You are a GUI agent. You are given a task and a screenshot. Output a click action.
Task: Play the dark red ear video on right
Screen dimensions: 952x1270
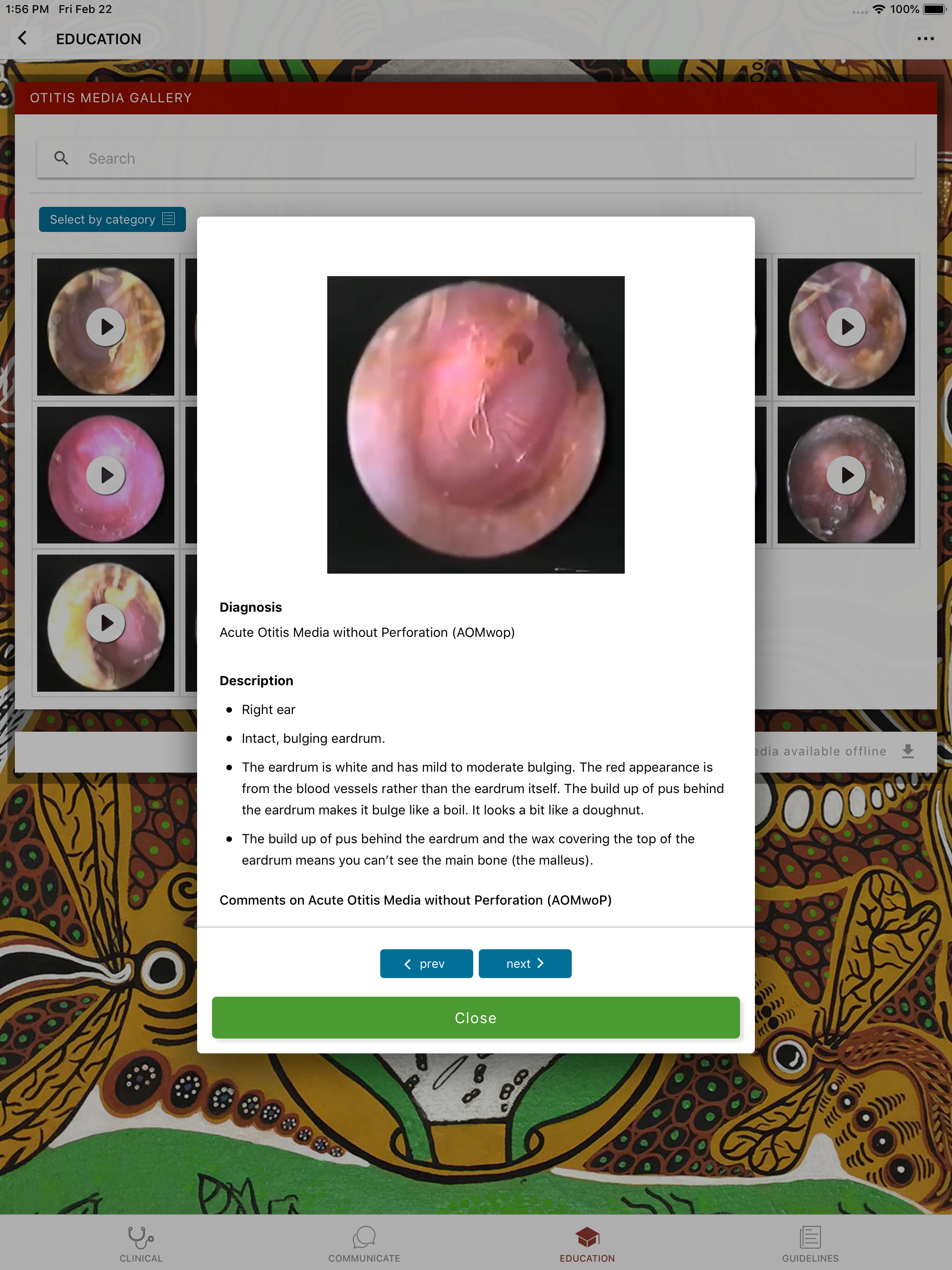coord(846,475)
